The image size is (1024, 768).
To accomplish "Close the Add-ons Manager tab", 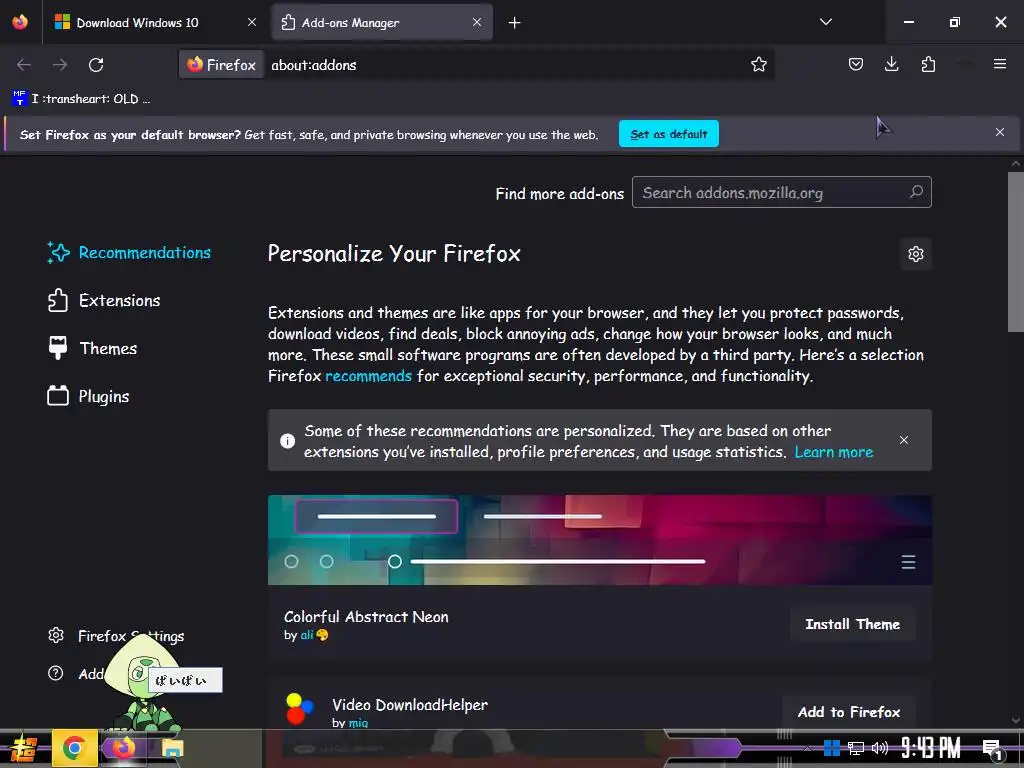I will [x=477, y=22].
